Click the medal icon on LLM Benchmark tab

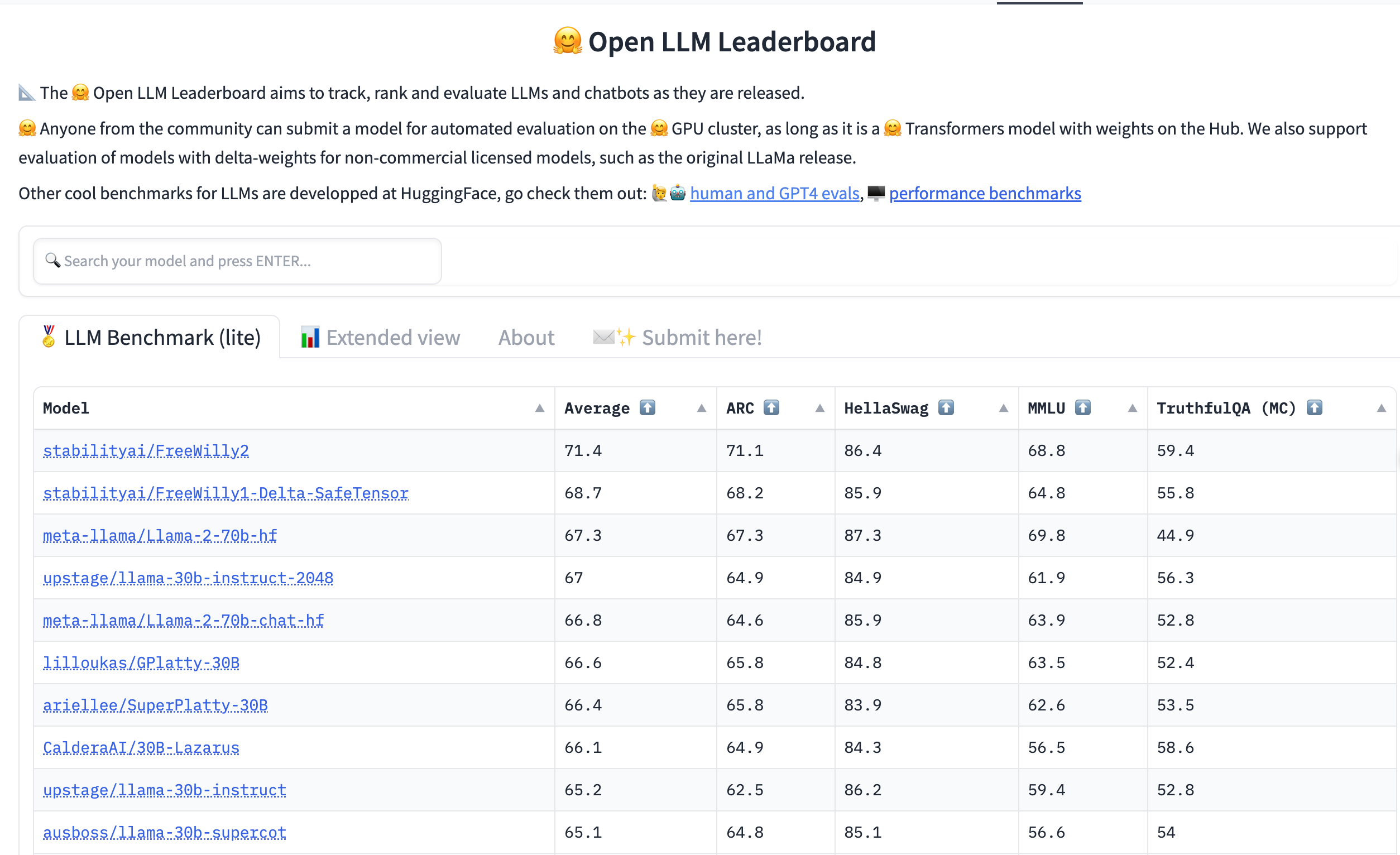pyautogui.click(x=49, y=337)
